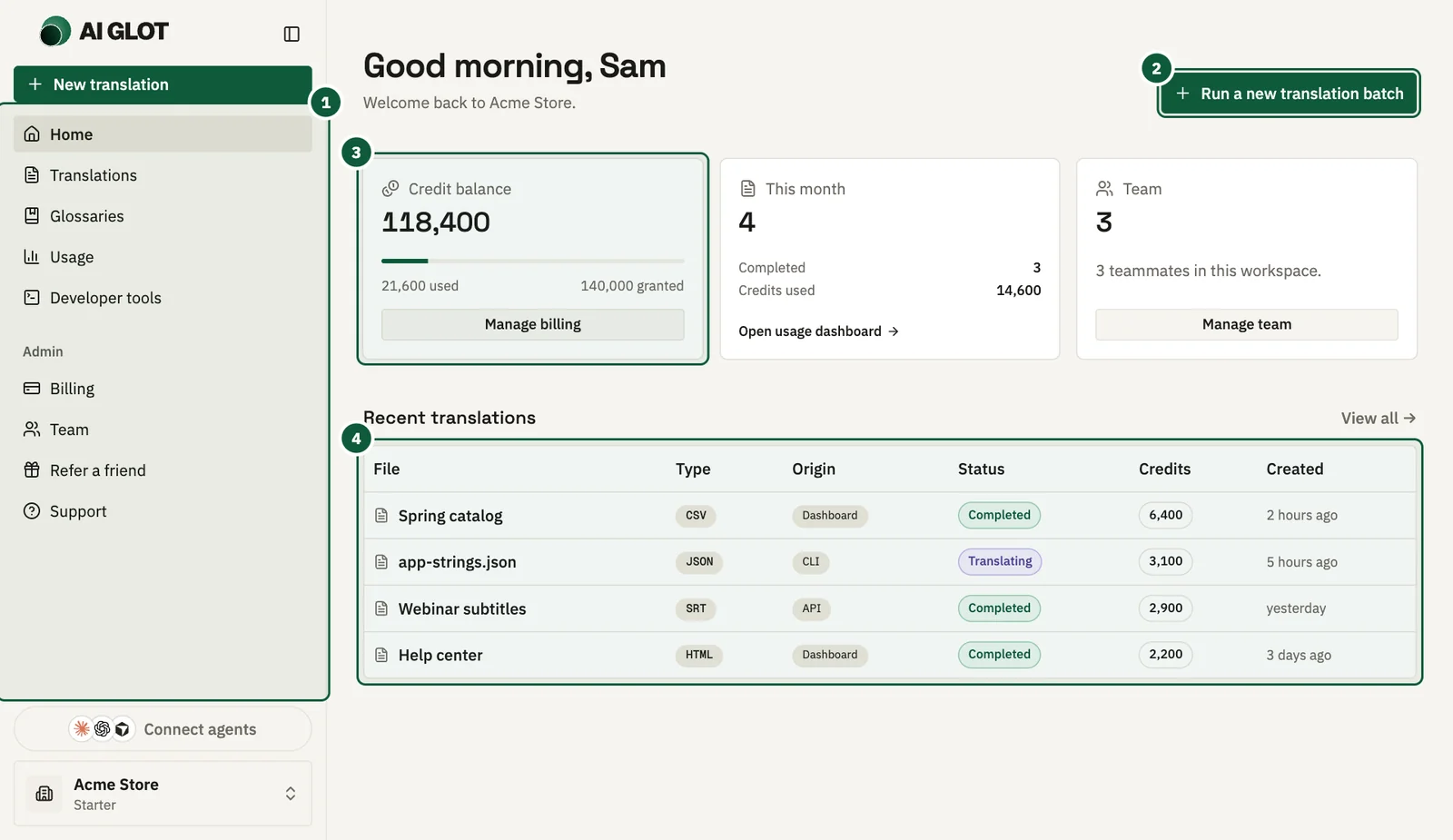
Task: Click the Status column header
Action: (981, 469)
